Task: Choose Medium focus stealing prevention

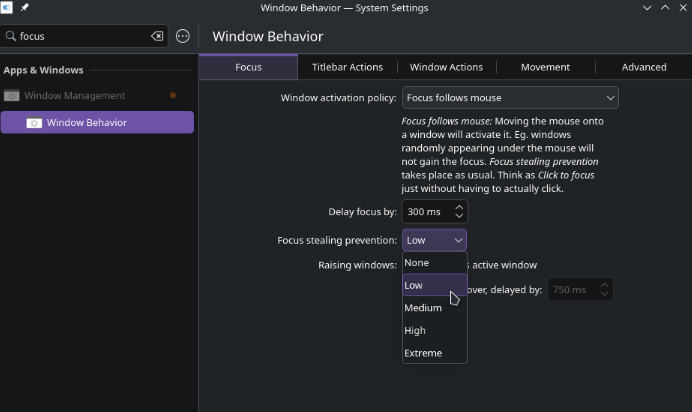Action: pos(423,308)
